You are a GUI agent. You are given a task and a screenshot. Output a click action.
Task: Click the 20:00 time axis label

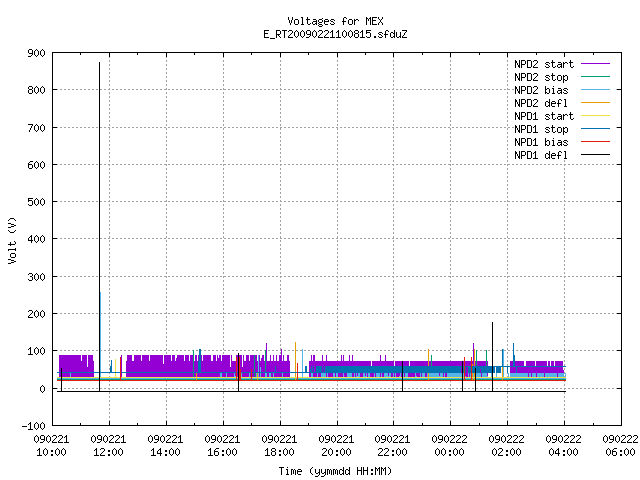[x=336, y=452]
